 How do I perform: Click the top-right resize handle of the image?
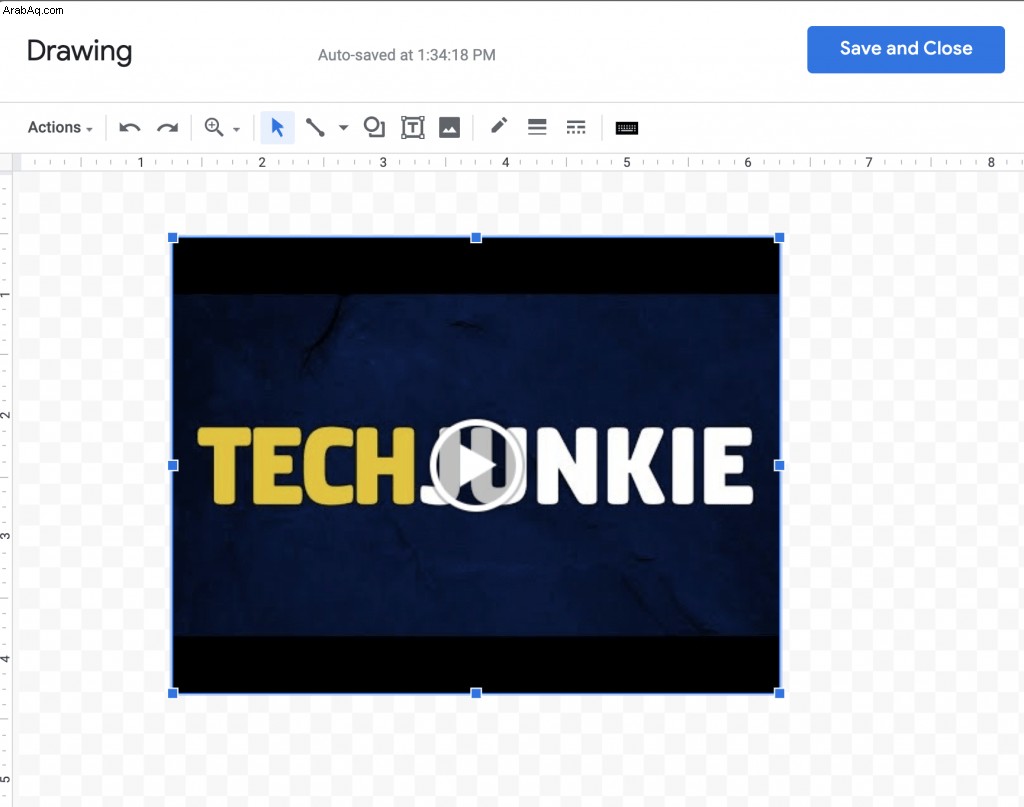coord(779,238)
